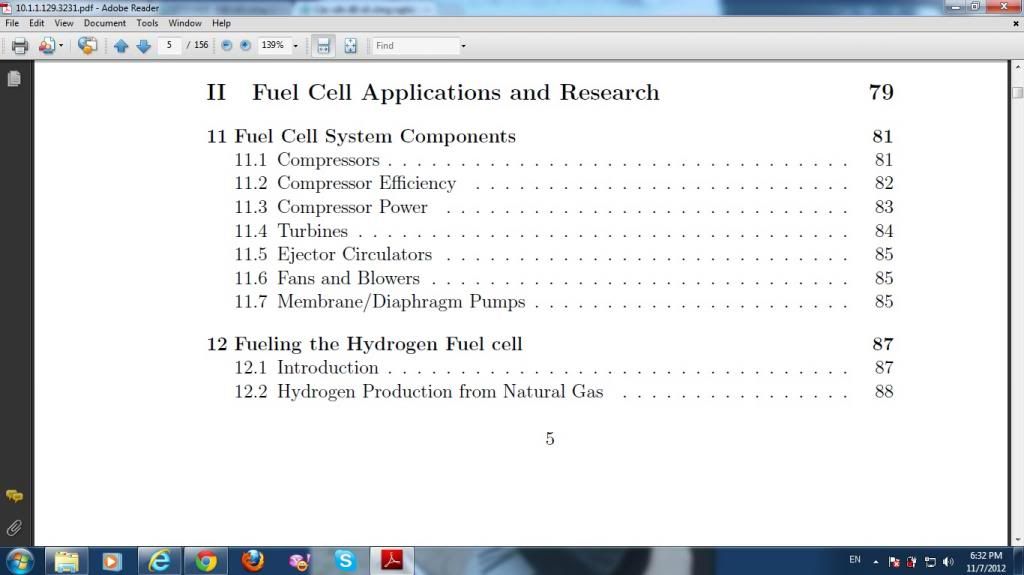Click the collaborate/share icon in the toolbar
The image size is (1024, 575).
click(x=88, y=46)
